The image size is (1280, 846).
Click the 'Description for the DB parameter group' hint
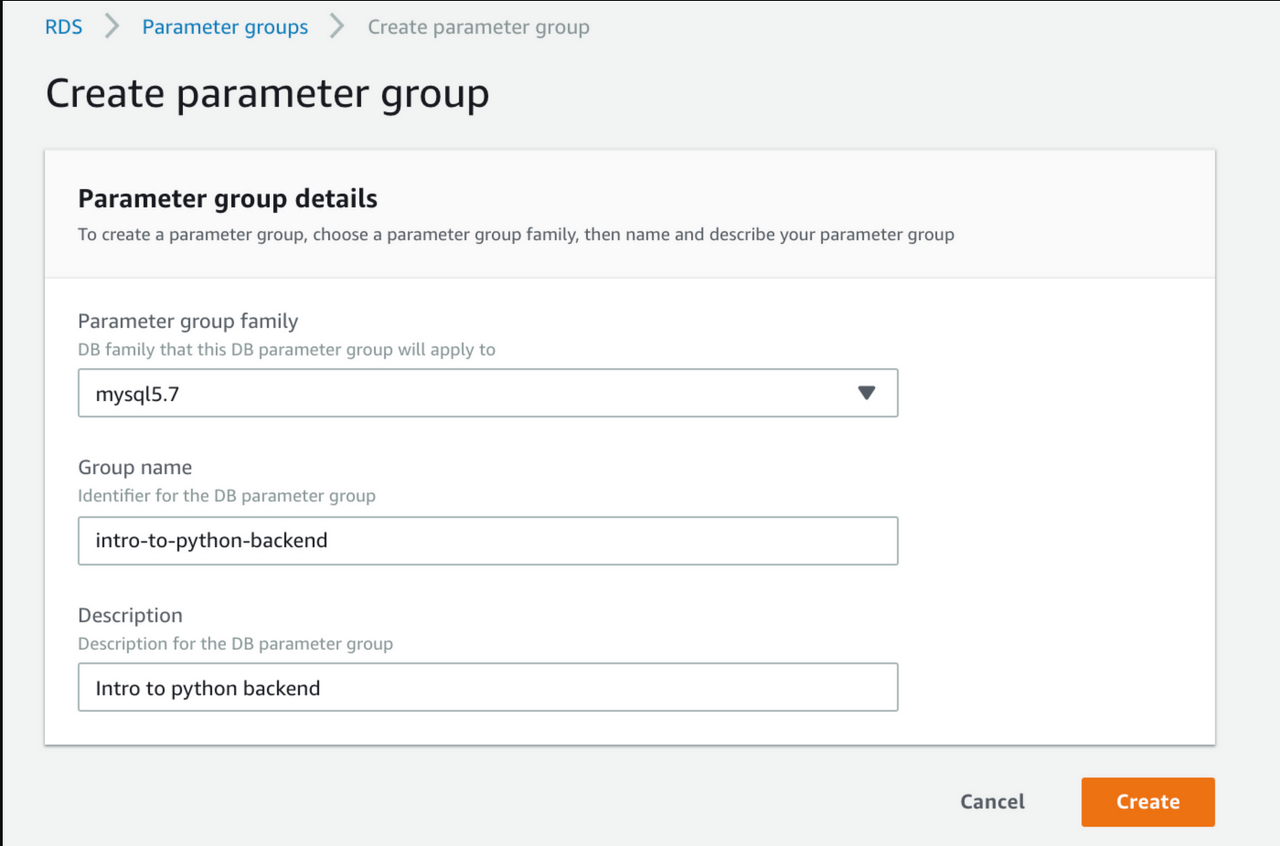point(235,643)
